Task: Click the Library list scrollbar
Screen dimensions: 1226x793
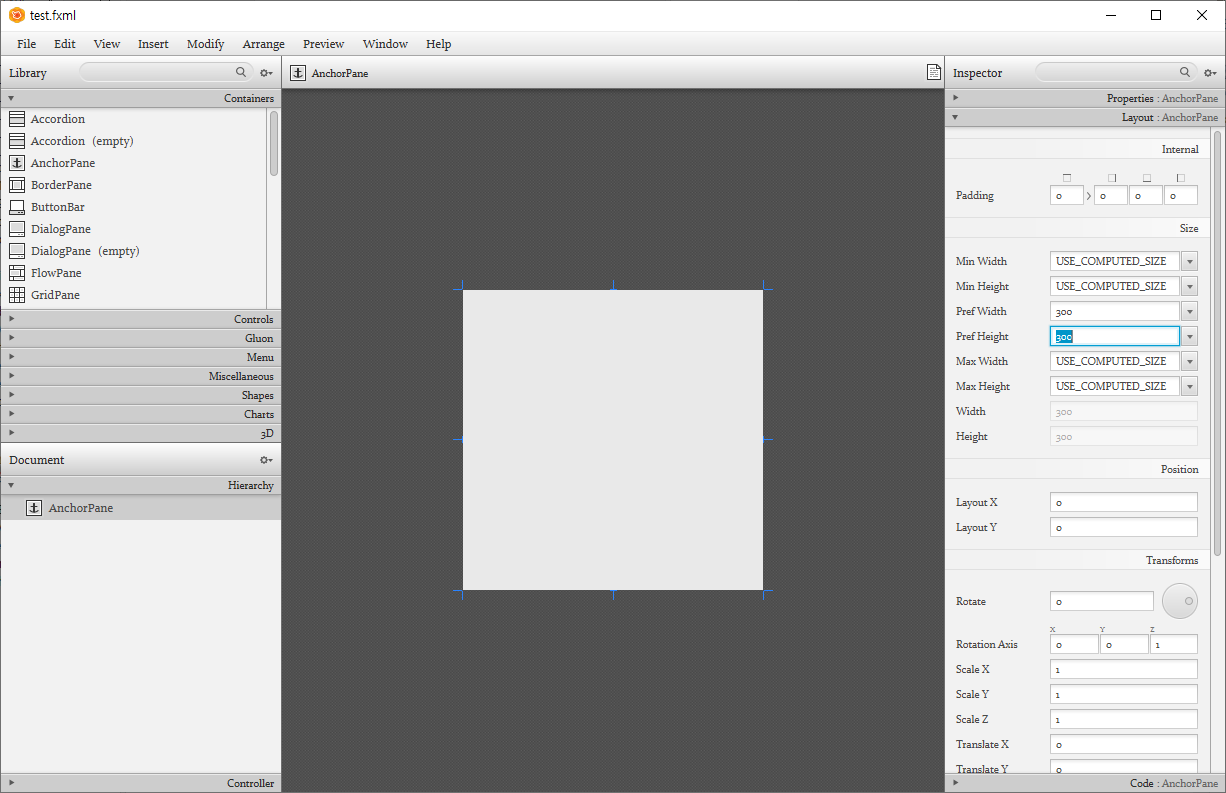Action: (x=274, y=143)
